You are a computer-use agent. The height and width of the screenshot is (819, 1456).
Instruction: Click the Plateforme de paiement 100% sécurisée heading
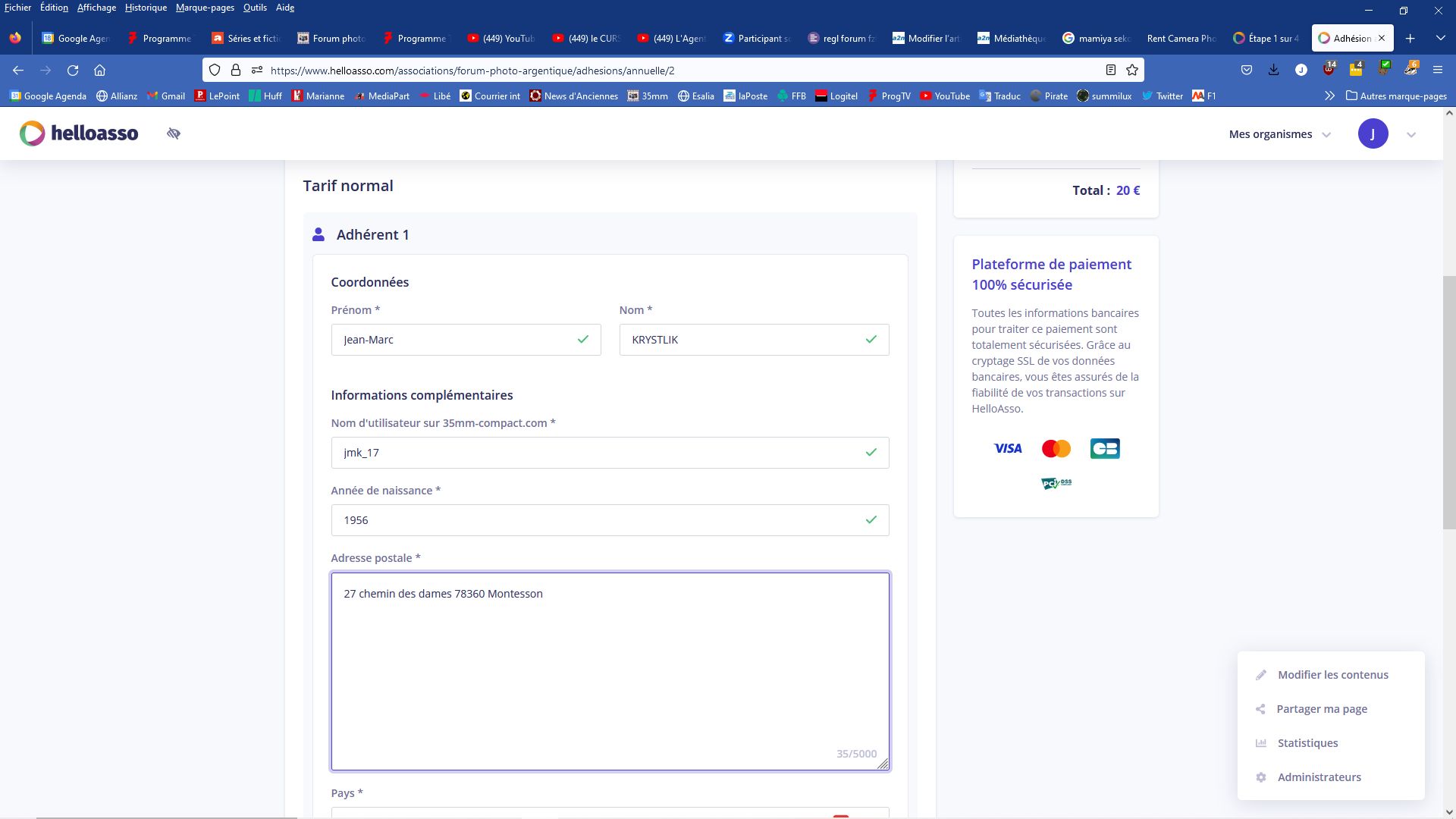(1052, 275)
